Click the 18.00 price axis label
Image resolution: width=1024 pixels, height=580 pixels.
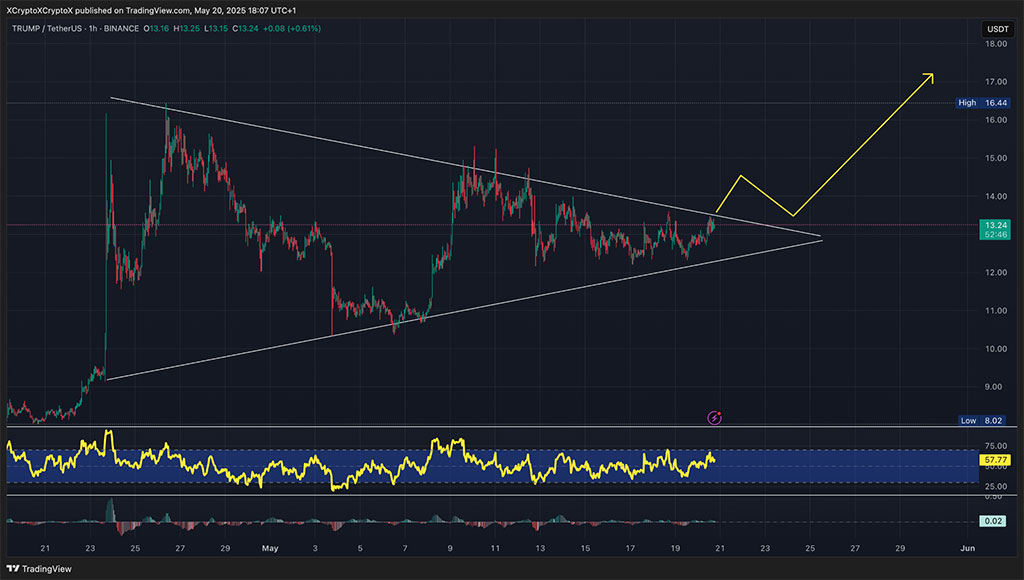pos(996,44)
